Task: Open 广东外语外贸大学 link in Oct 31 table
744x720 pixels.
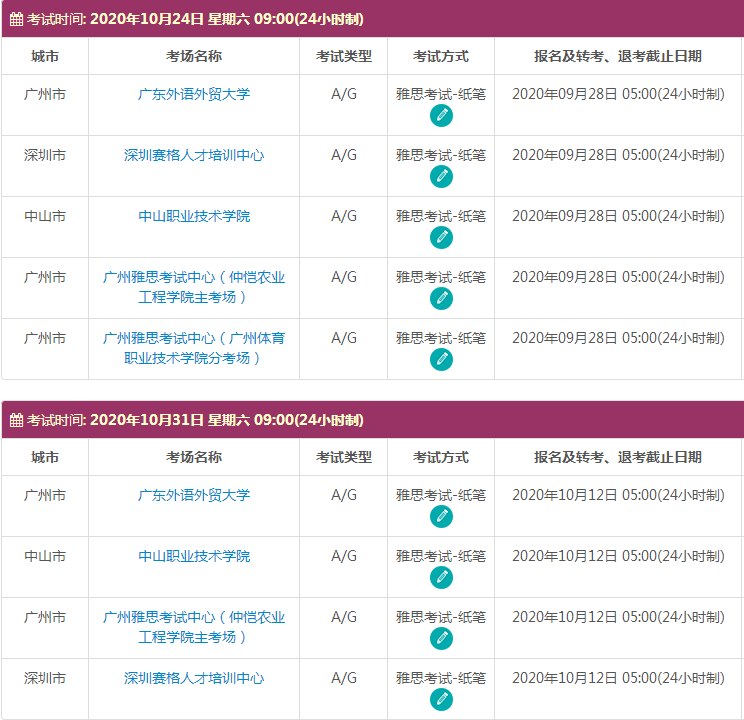Action: pyautogui.click(x=194, y=495)
